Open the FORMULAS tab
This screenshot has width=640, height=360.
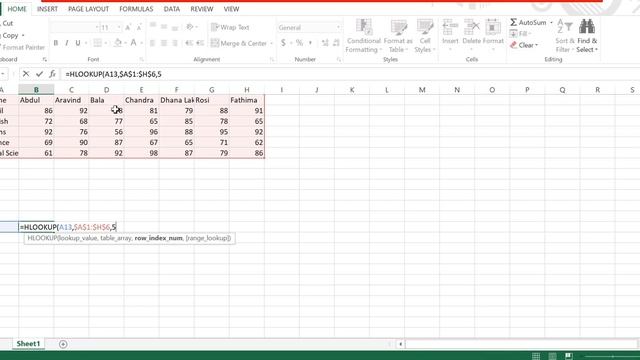tap(136, 9)
